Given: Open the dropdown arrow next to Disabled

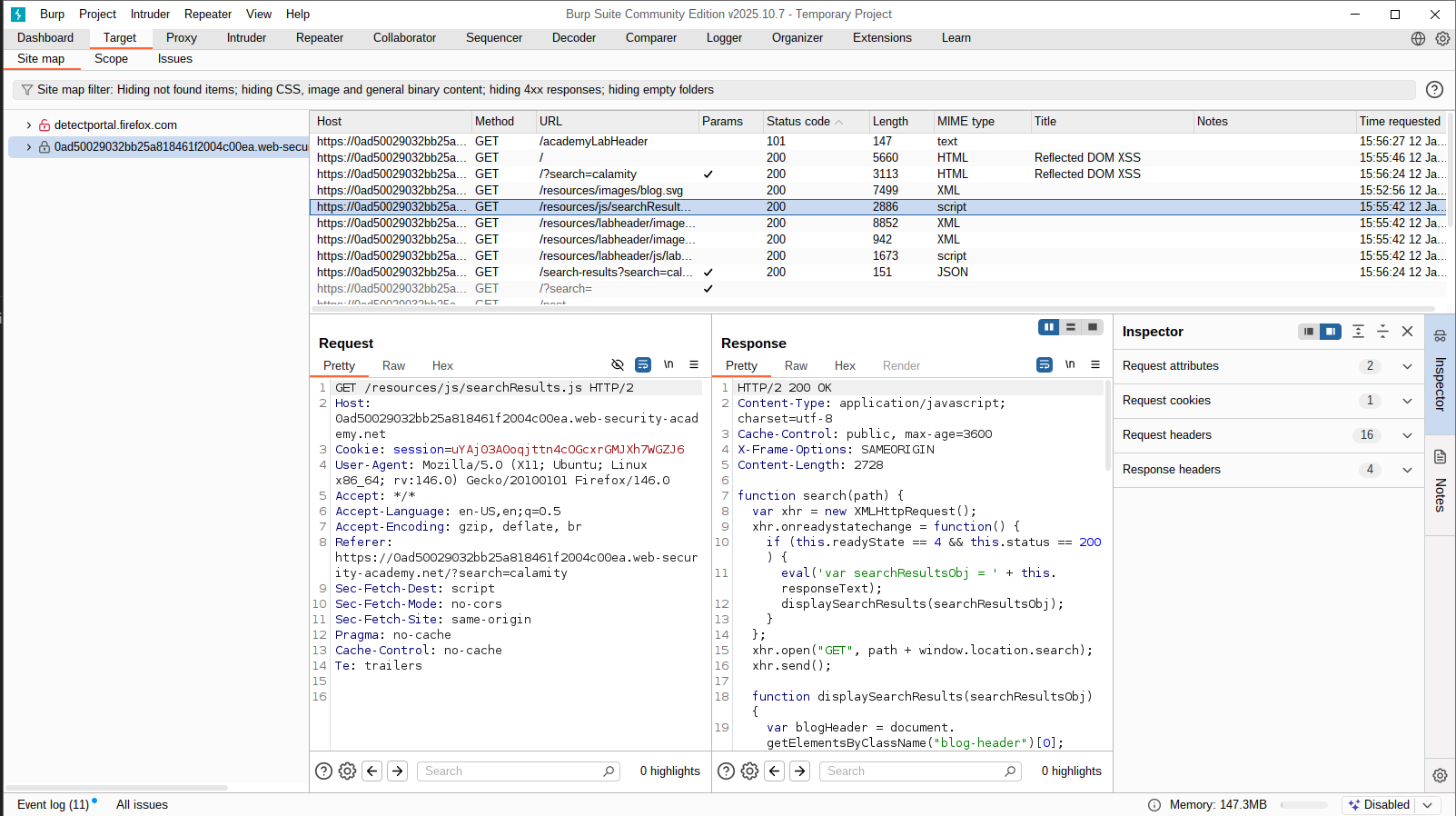Looking at the screenshot, I should pos(1428,805).
